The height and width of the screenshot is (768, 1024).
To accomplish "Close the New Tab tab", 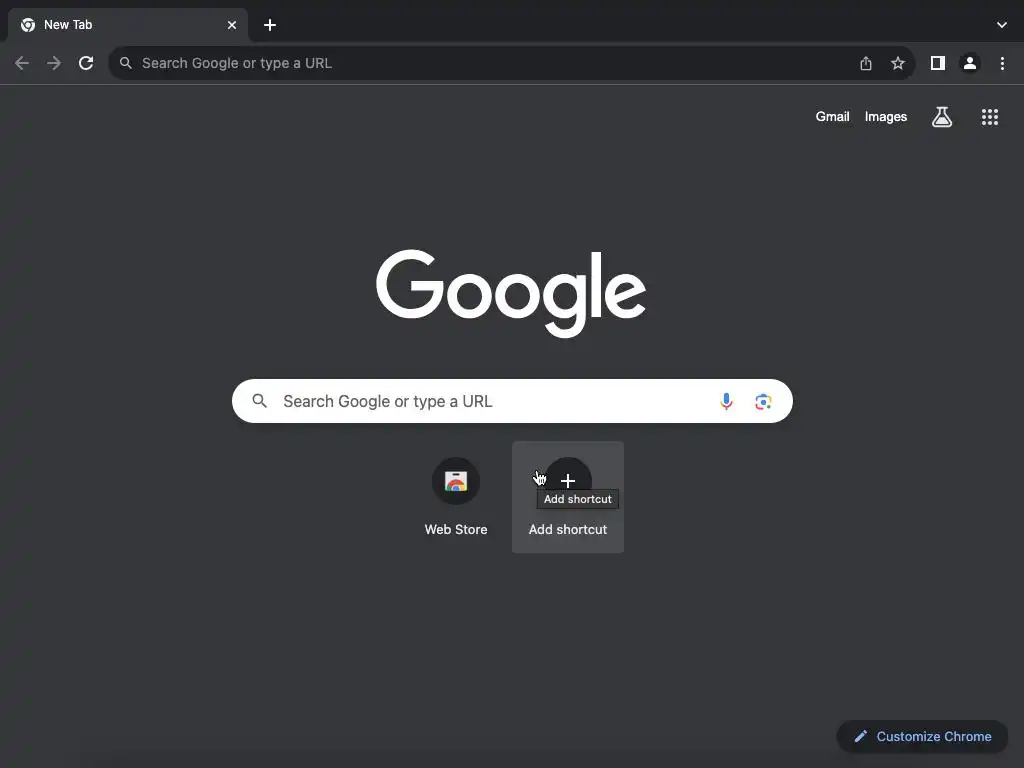I will tap(232, 25).
